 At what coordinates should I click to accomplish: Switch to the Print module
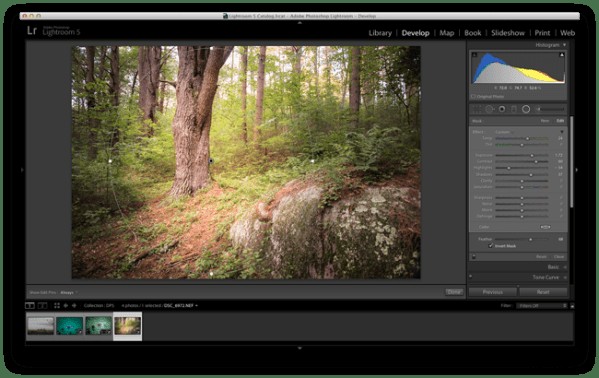542,33
